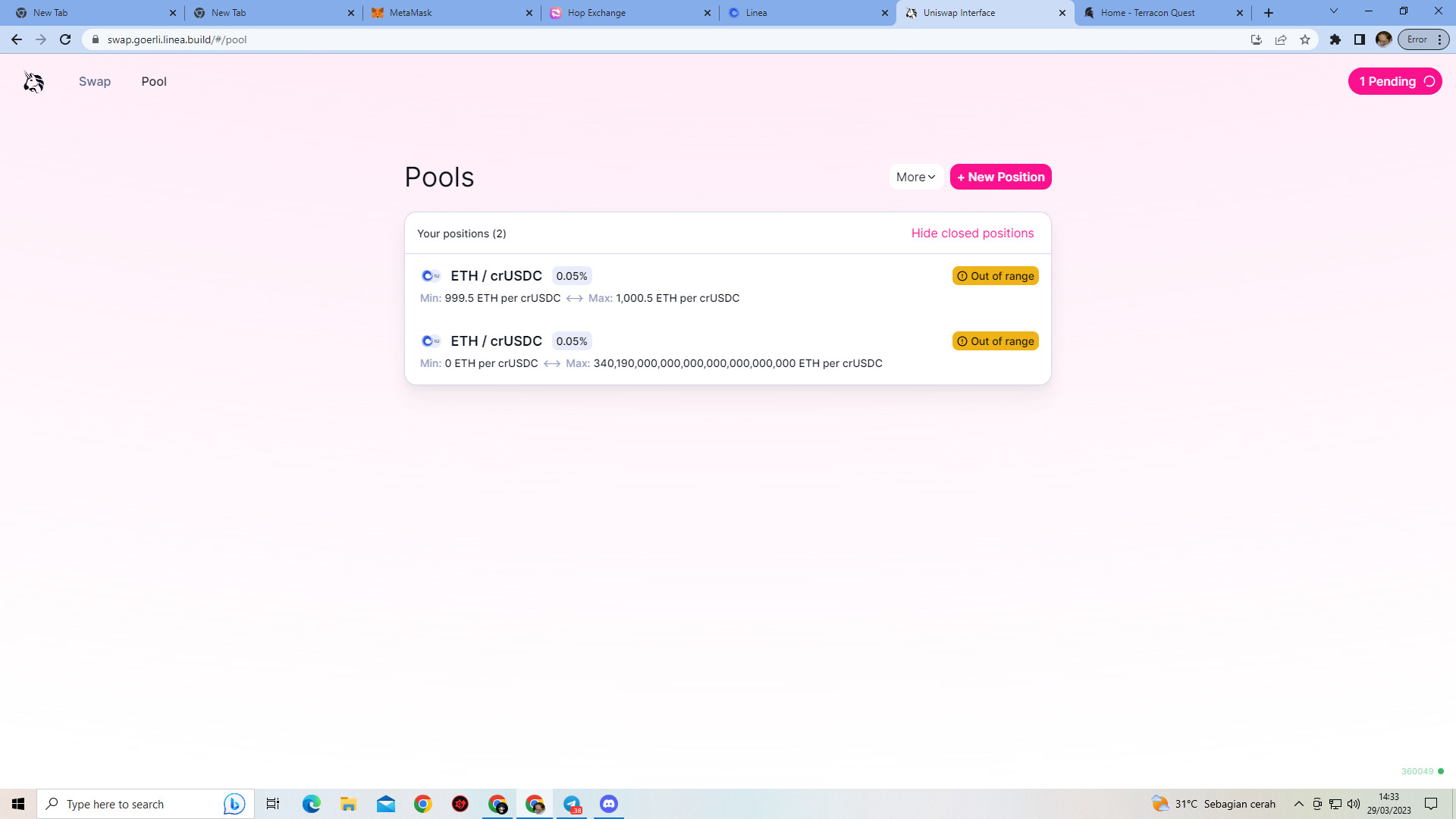Viewport: 1456px width, 819px height.
Task: Click the New Position button
Action: 1000,177
